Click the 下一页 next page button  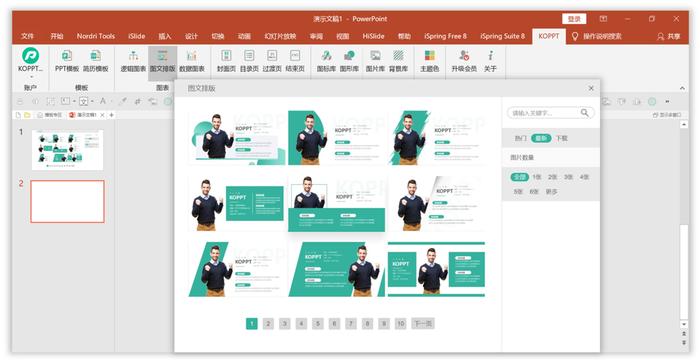point(422,323)
